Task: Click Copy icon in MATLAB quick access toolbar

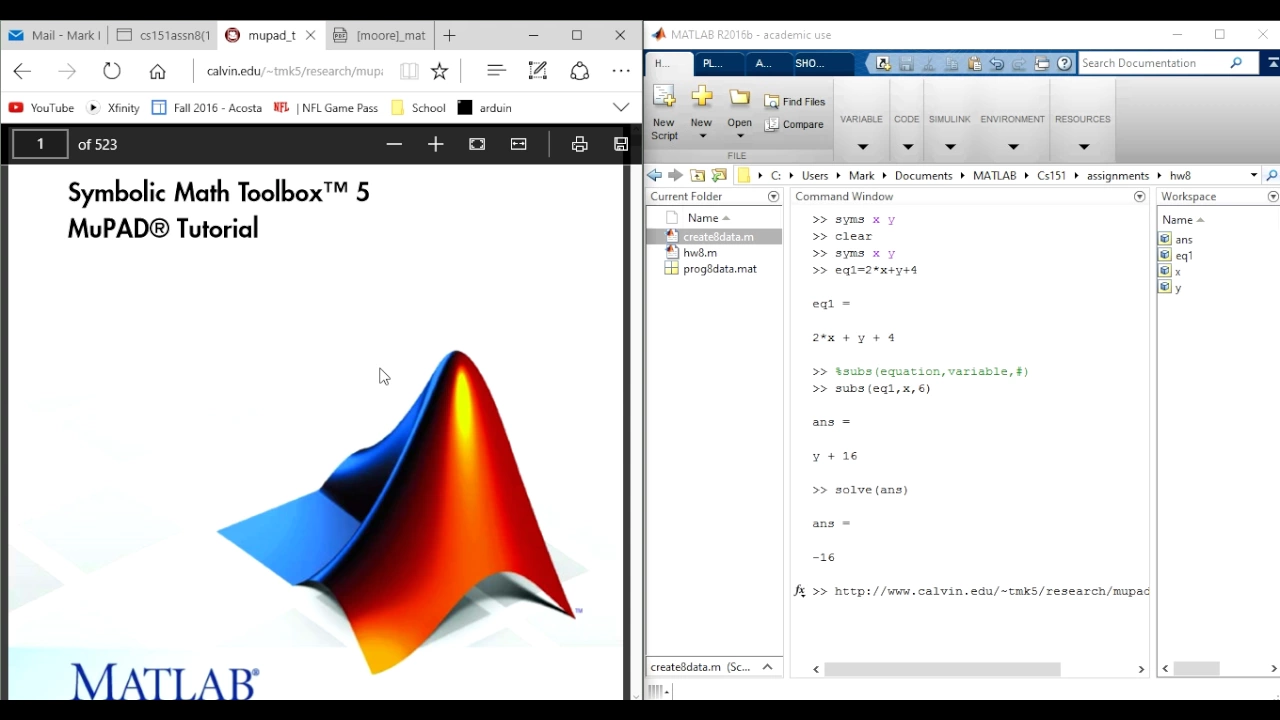Action: tap(951, 63)
